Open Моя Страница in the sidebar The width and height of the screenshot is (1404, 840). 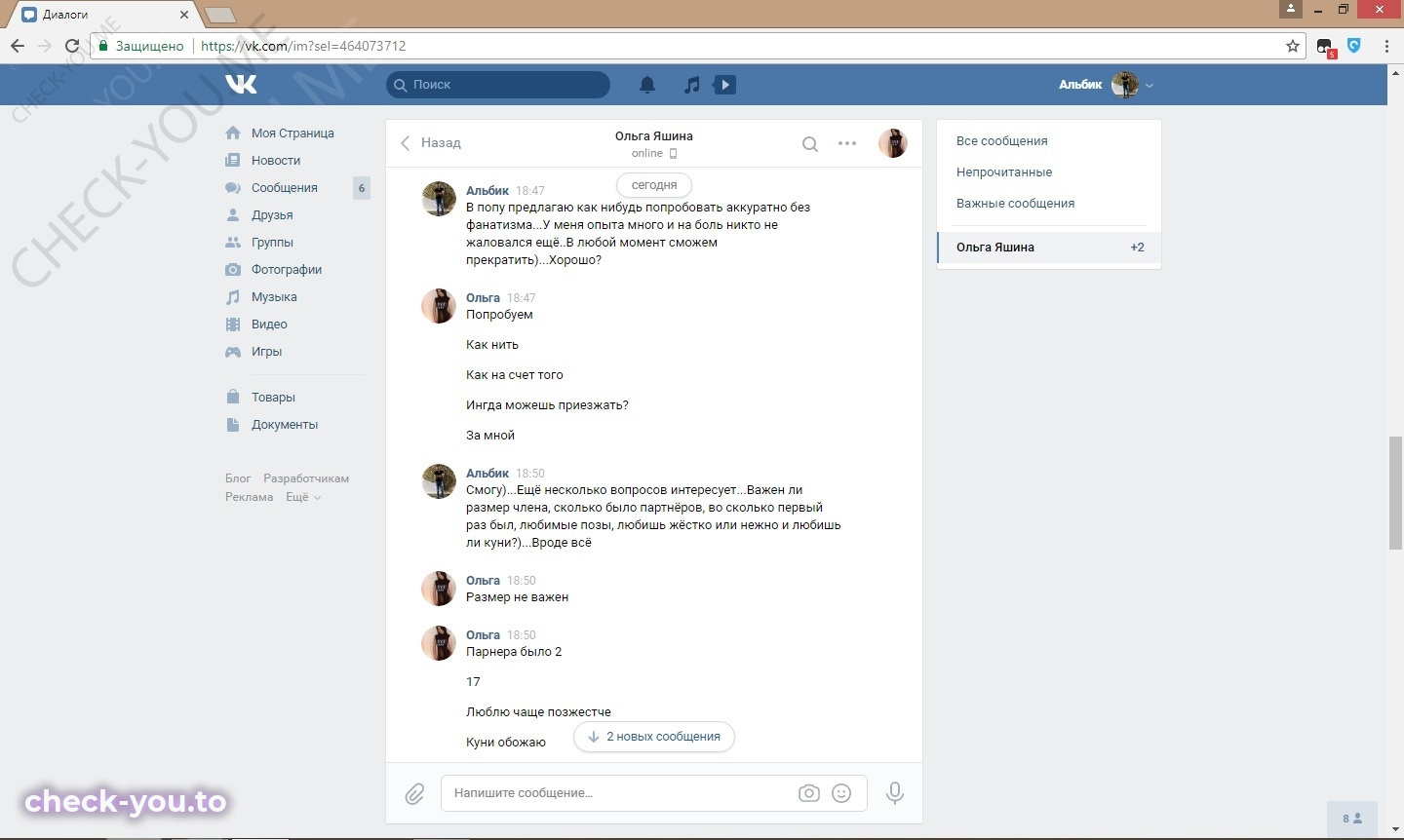click(x=292, y=134)
